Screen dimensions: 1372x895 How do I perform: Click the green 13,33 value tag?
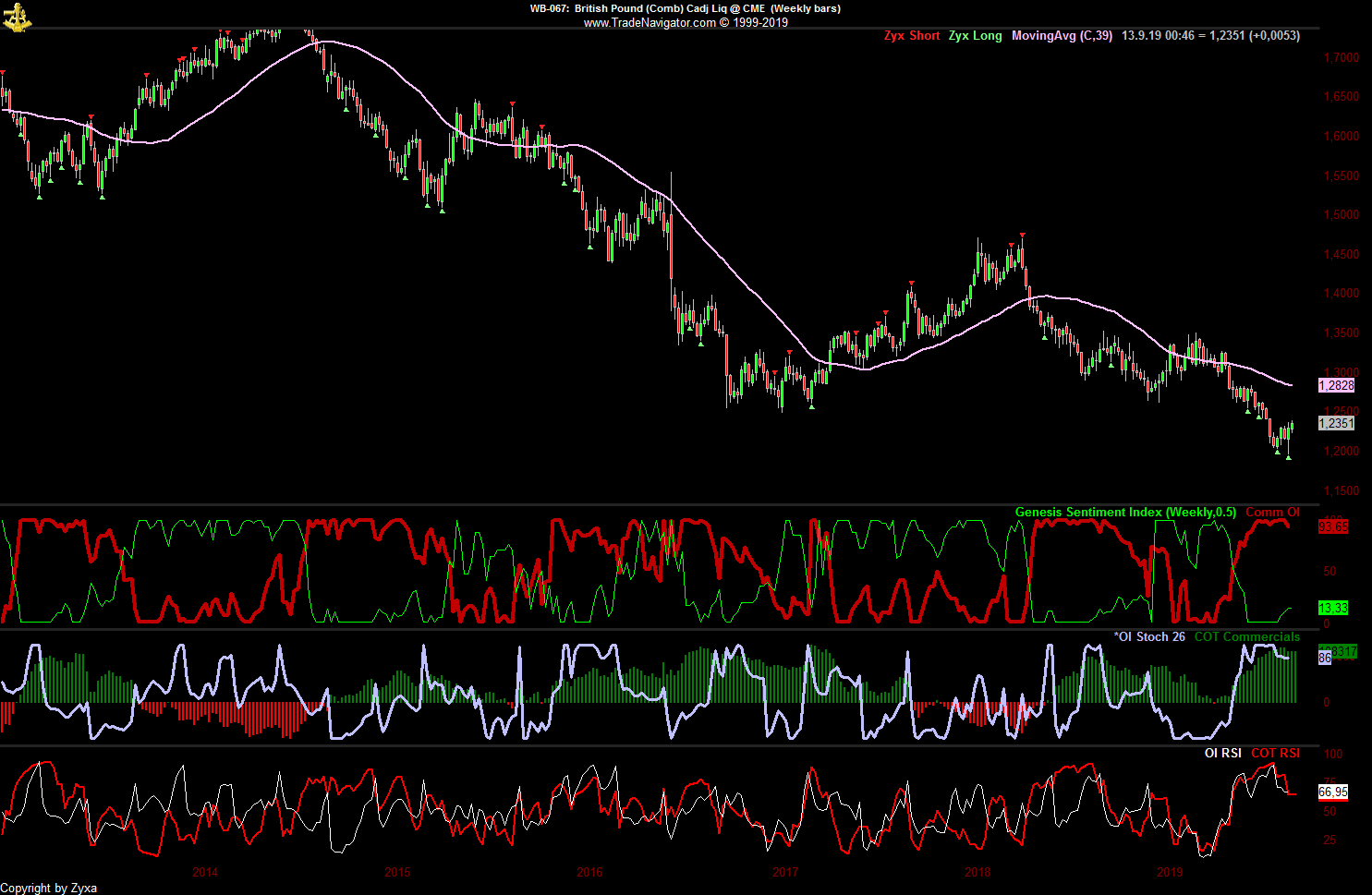(x=1333, y=608)
